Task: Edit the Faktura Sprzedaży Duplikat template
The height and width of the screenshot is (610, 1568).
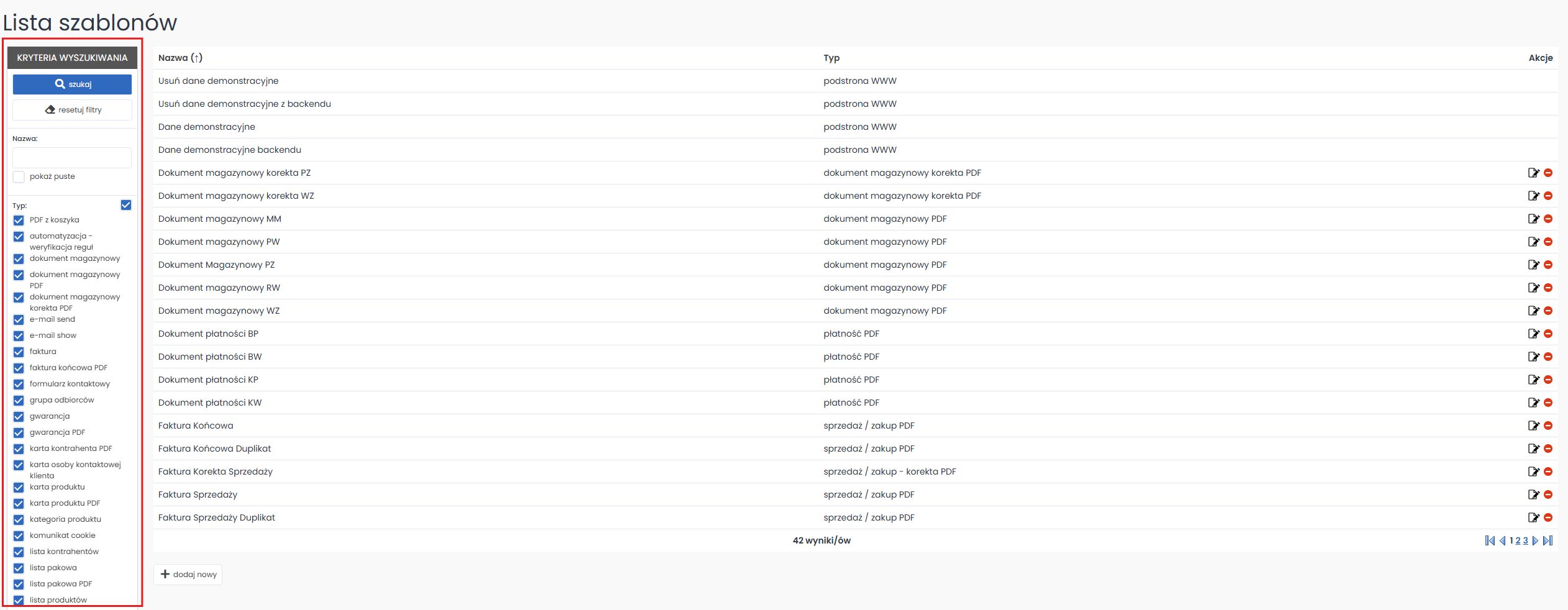Action: (x=1533, y=517)
